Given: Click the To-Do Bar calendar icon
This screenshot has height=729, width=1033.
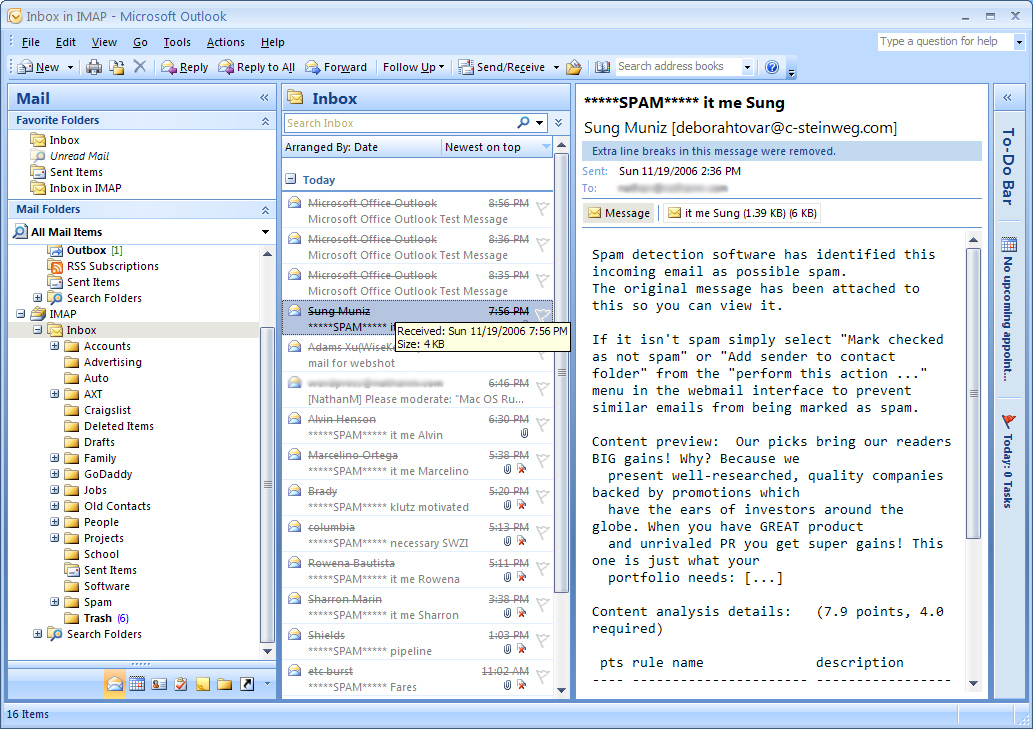Looking at the screenshot, I should (1009, 245).
